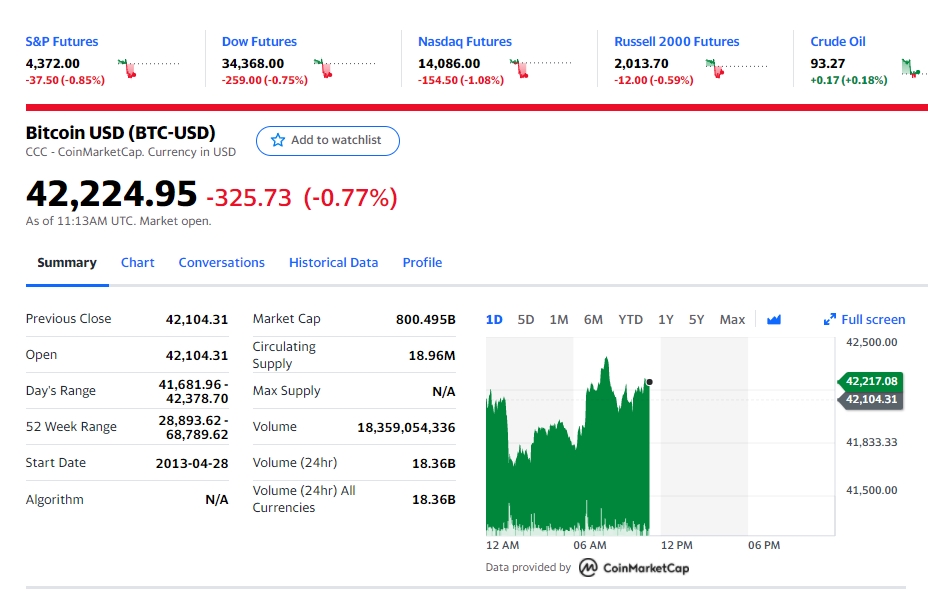Click the Bitcoin USD (BTC-USD) heading
Screen dimensions: 928x606
(x=120, y=133)
